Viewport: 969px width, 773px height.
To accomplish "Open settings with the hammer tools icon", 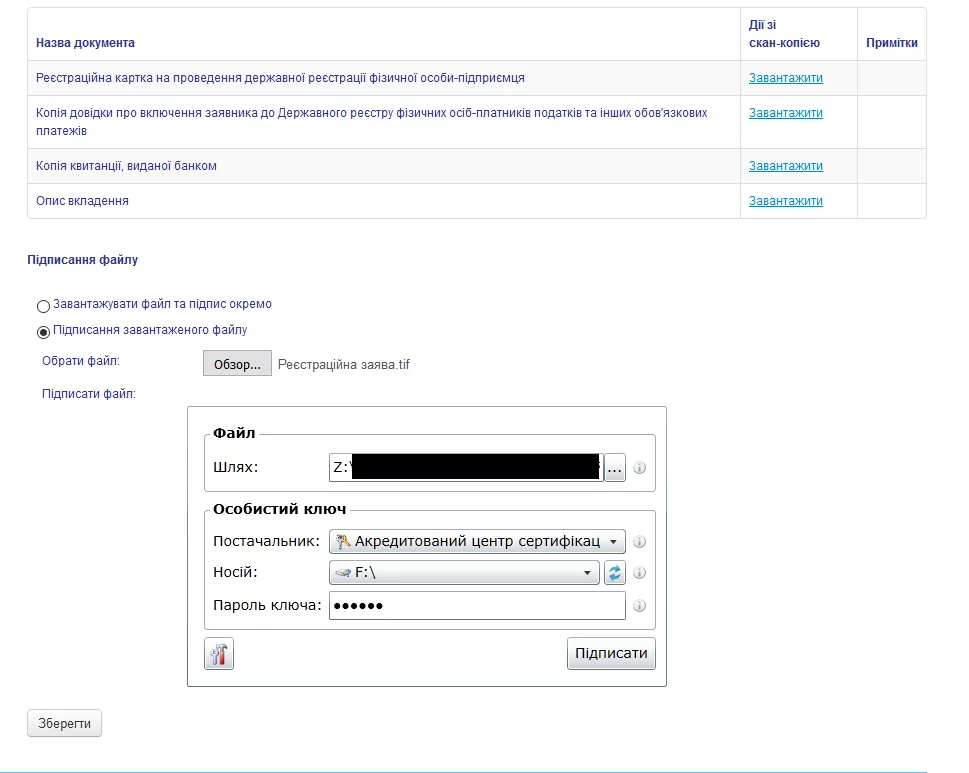I will coord(219,654).
